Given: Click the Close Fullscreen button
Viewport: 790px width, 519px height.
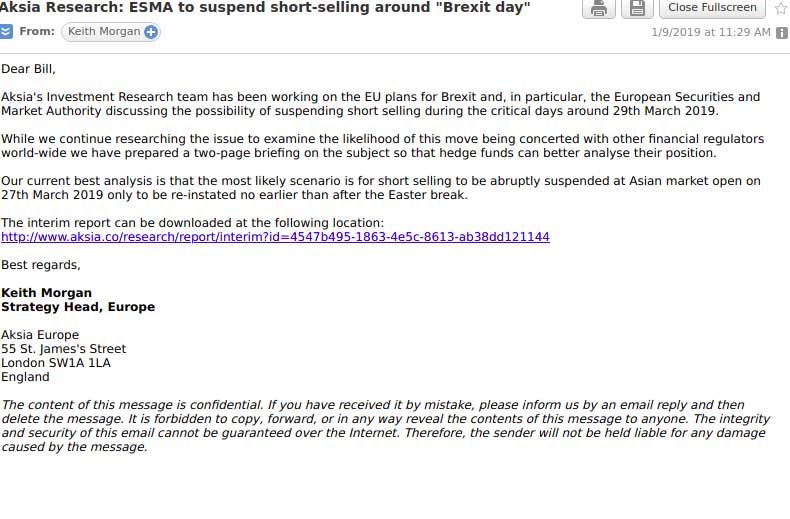Looking at the screenshot, I should [712, 8].
